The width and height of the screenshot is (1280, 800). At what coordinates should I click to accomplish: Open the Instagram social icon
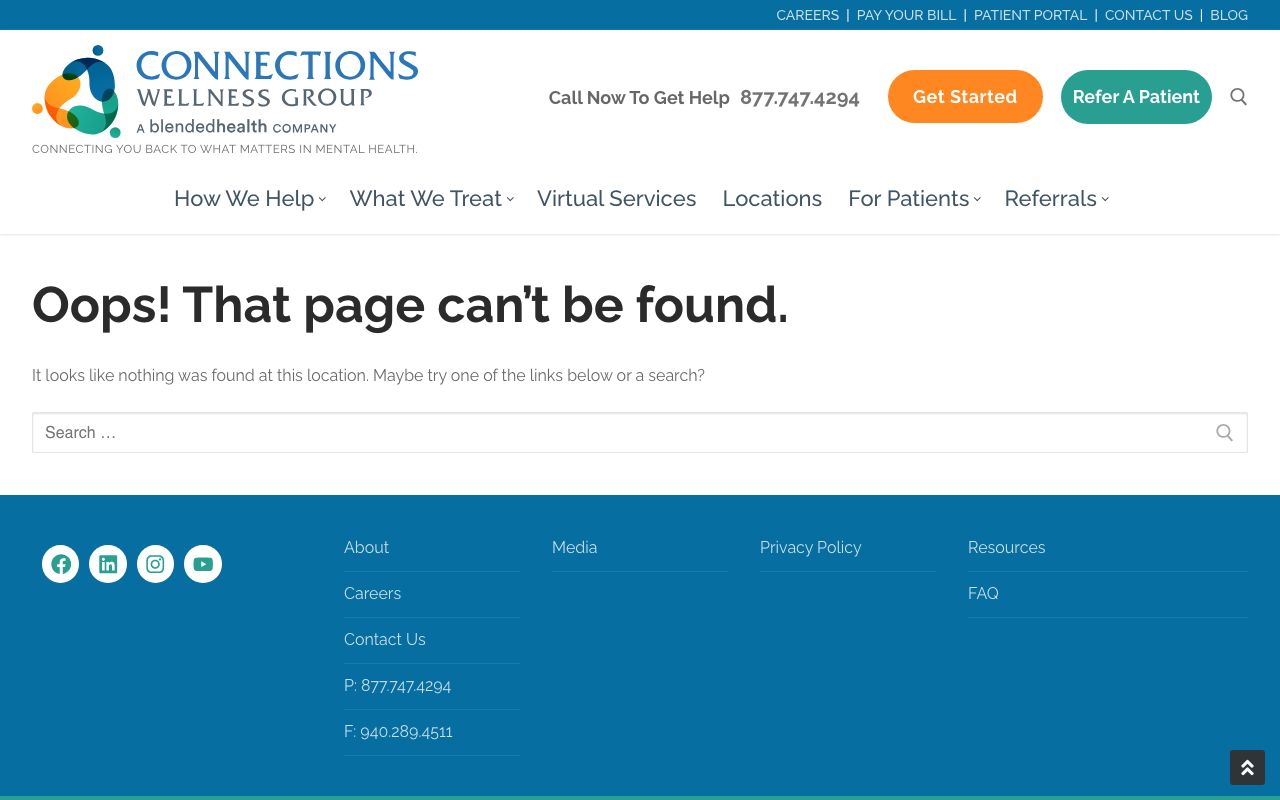click(x=155, y=564)
